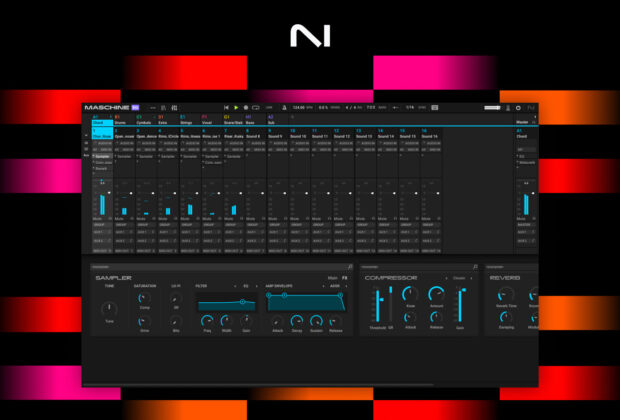Mute sound channel 5
The height and width of the screenshot is (420, 620).
[185, 219]
